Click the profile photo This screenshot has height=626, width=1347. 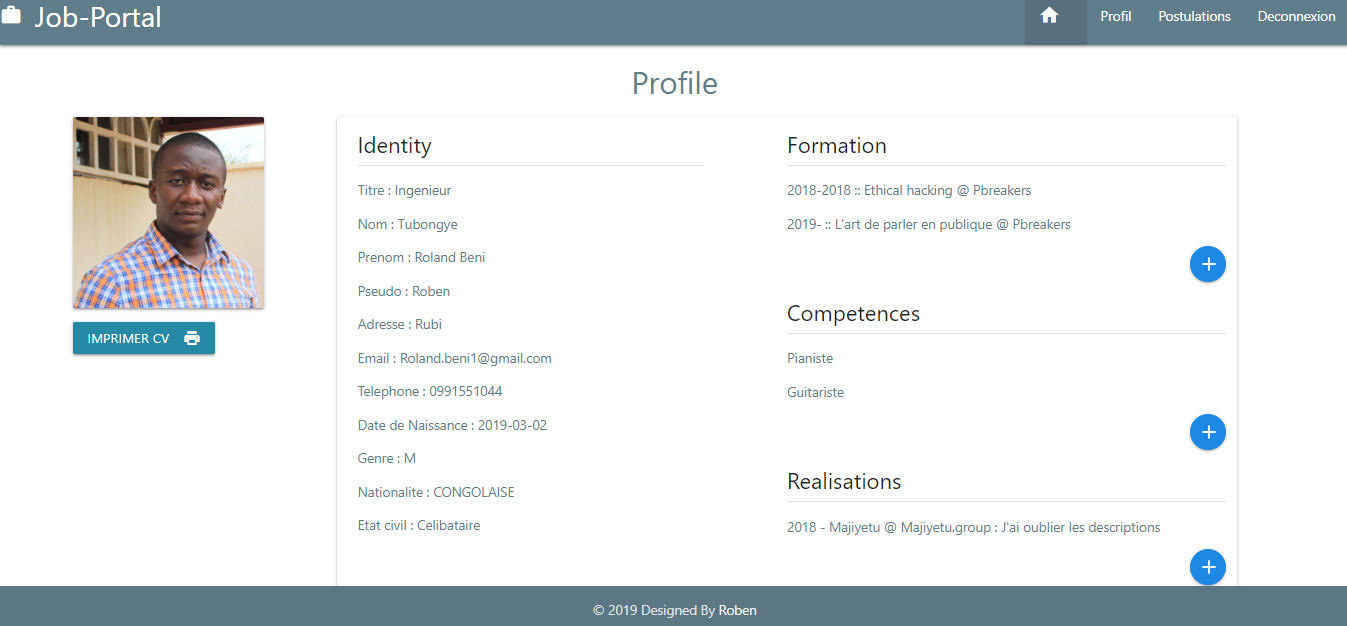coord(168,212)
